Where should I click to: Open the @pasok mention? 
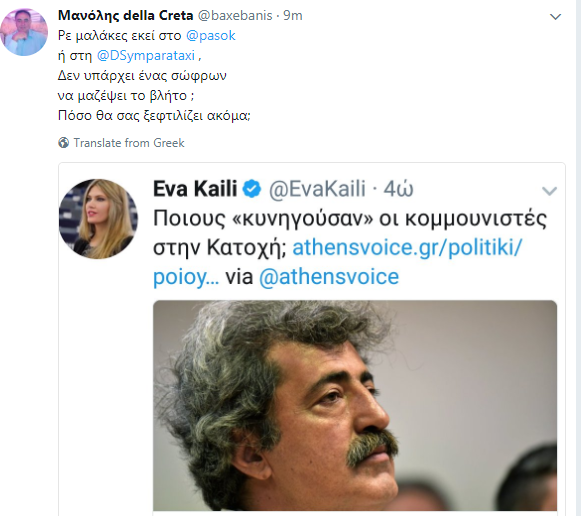[x=210, y=36]
